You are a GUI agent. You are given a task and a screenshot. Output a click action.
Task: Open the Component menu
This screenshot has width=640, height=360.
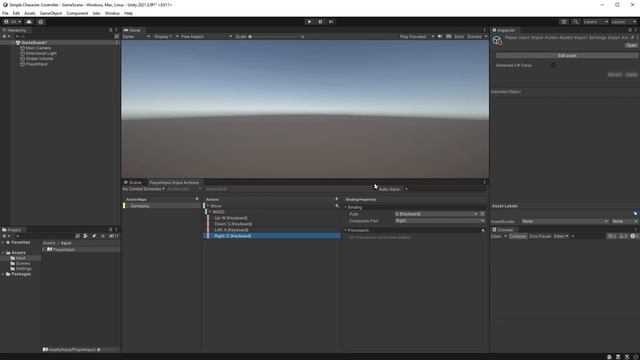tap(77, 13)
